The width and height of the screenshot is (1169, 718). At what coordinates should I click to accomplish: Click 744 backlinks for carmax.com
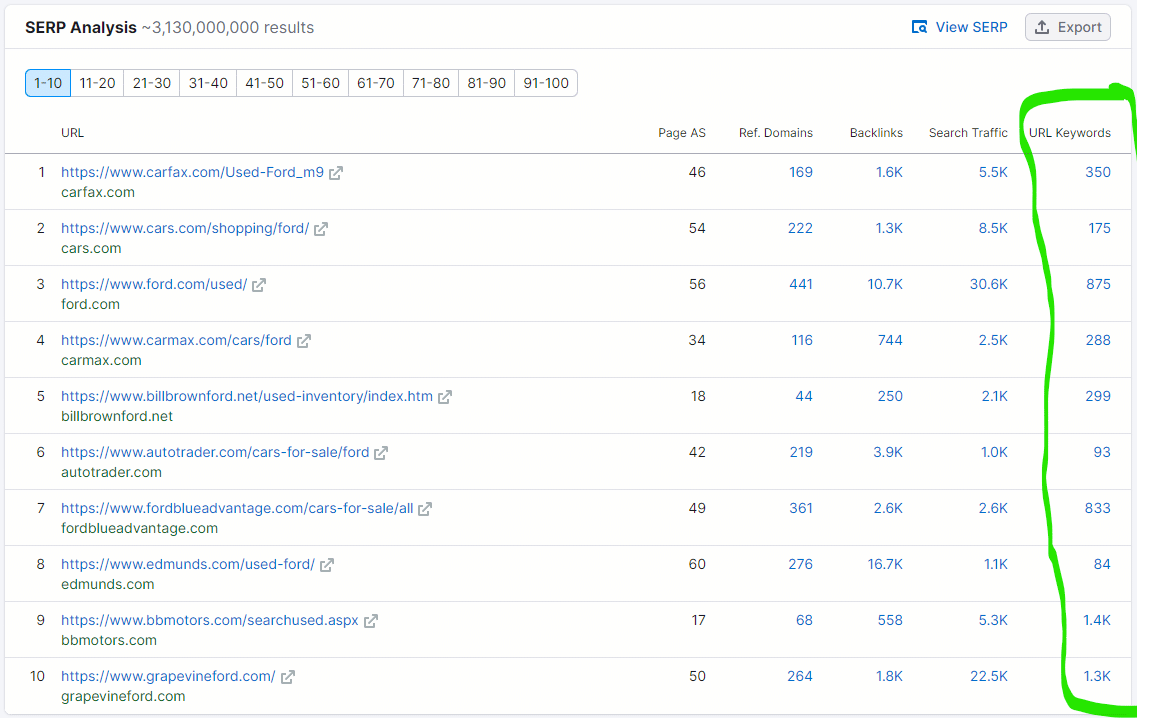890,340
